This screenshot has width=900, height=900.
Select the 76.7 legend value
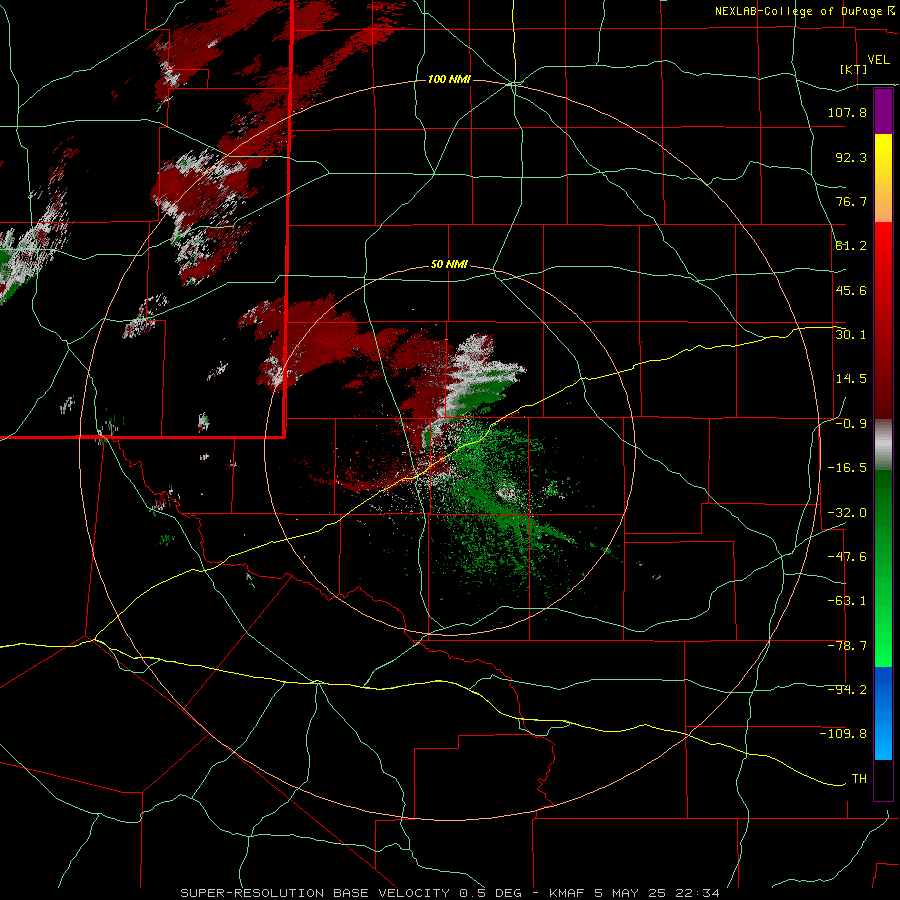pos(851,201)
